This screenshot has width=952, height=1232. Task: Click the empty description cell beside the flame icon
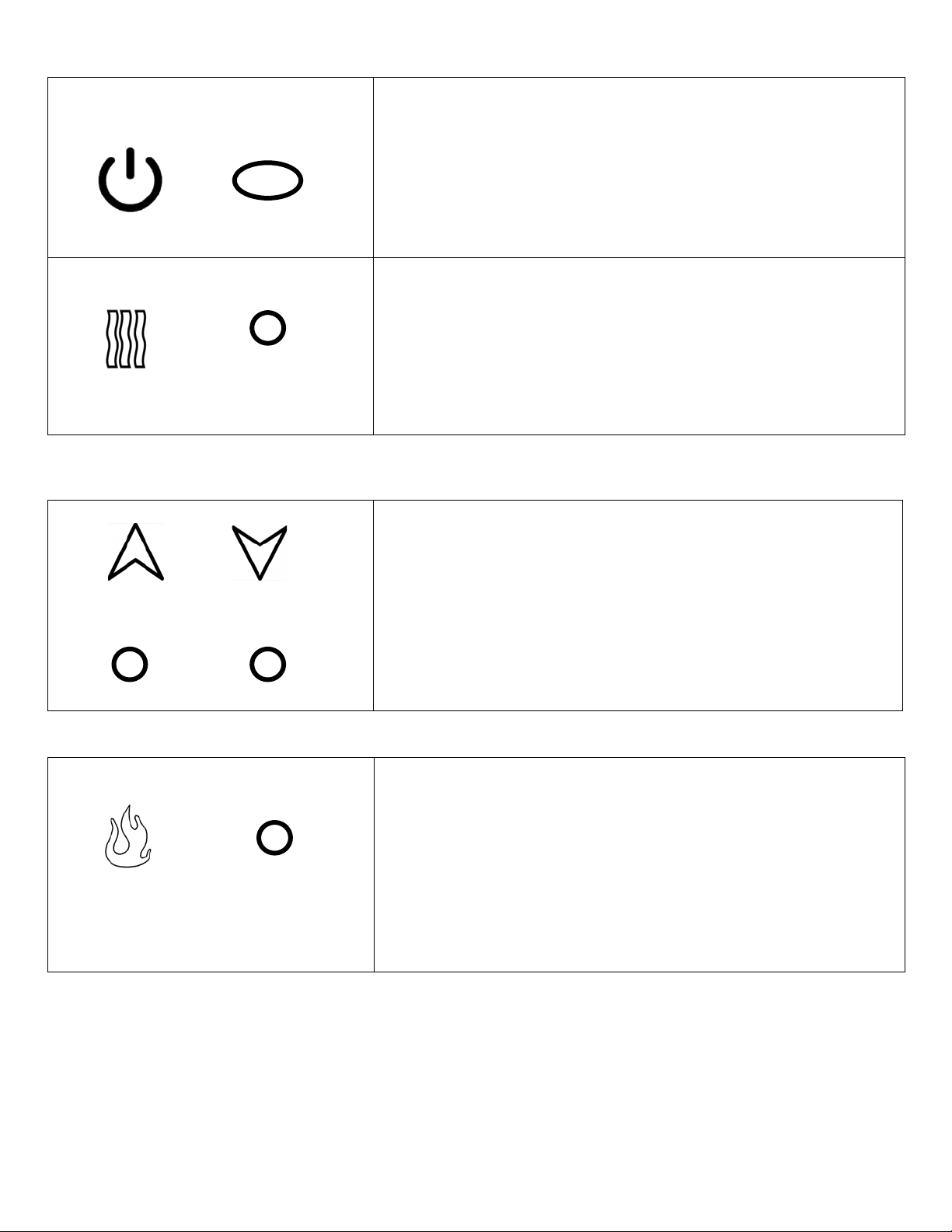point(639,864)
